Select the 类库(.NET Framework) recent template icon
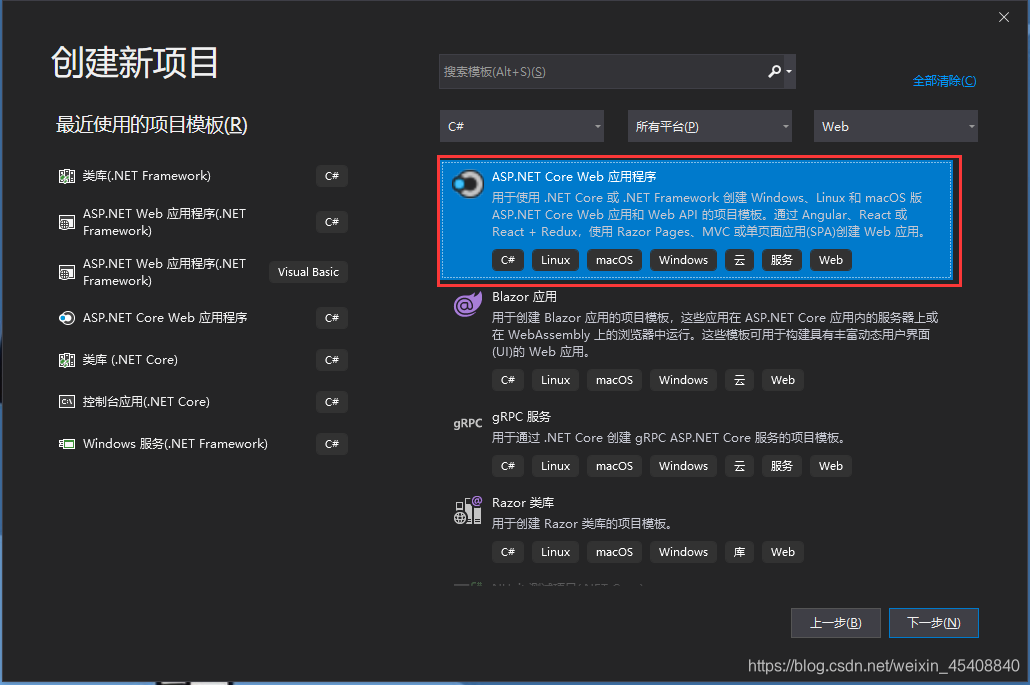The width and height of the screenshot is (1030, 685). (x=67, y=176)
